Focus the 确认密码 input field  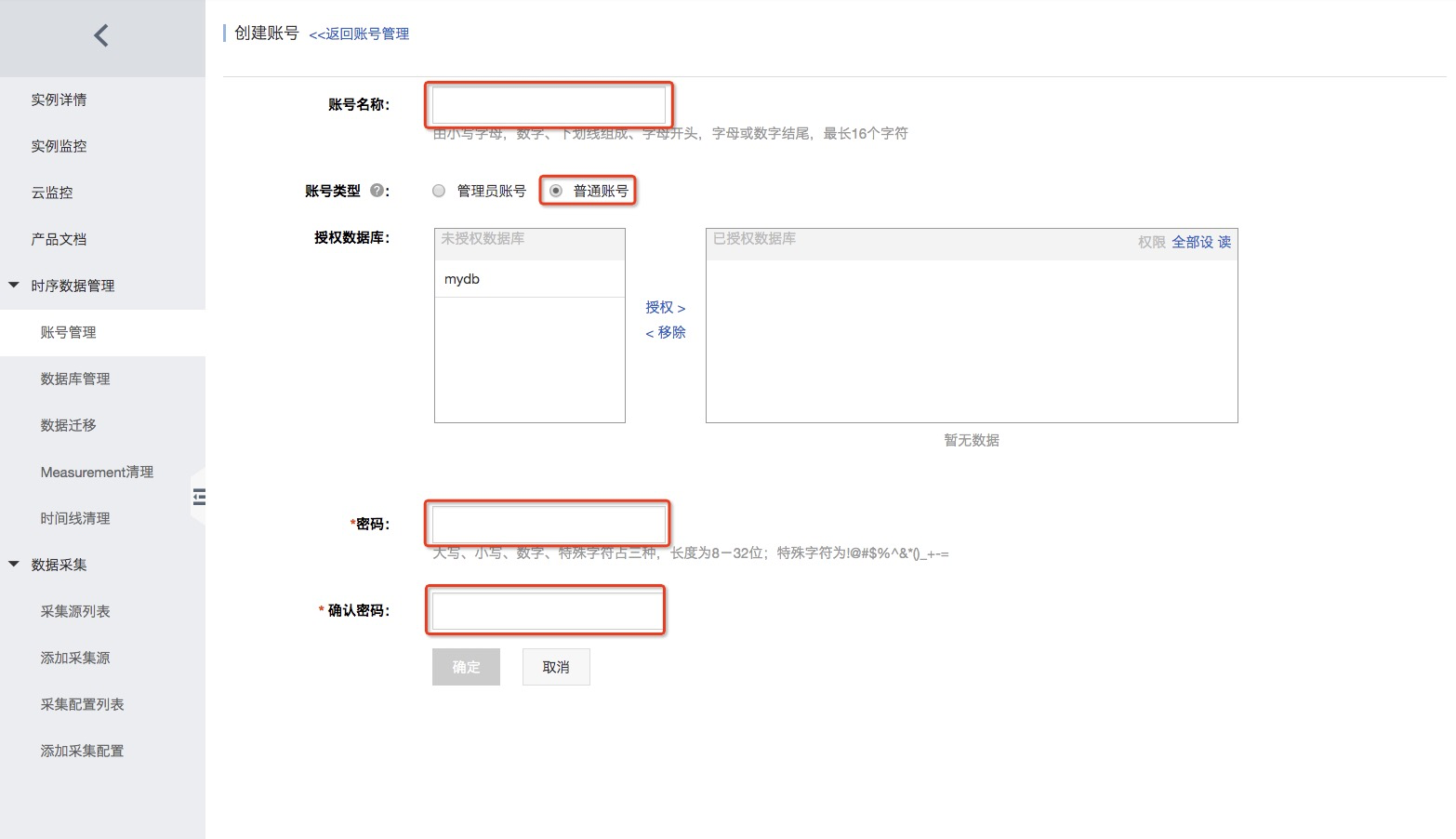pos(547,610)
